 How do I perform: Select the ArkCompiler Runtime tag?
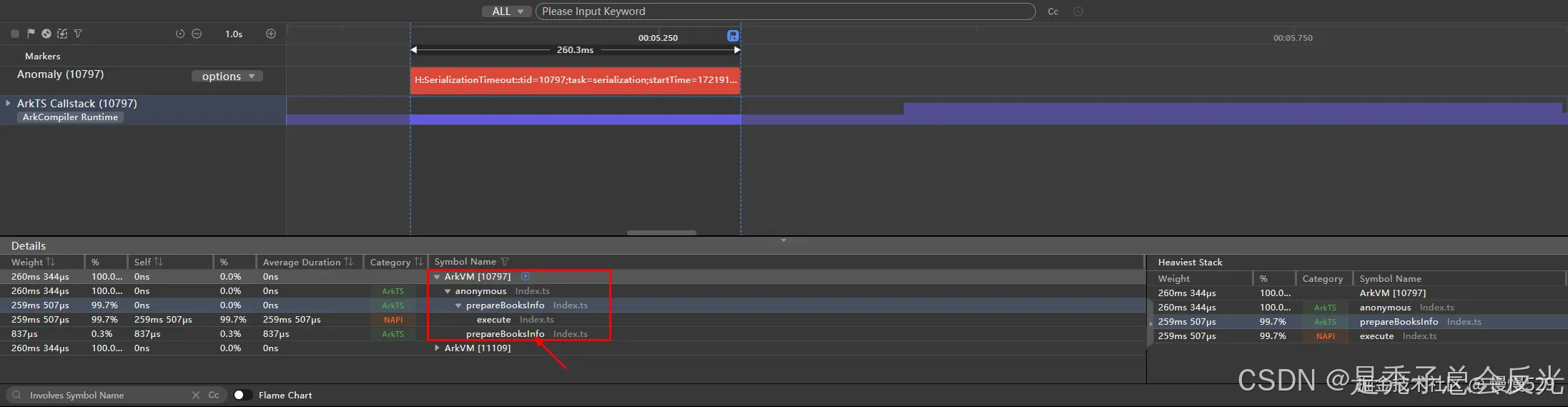[70, 117]
